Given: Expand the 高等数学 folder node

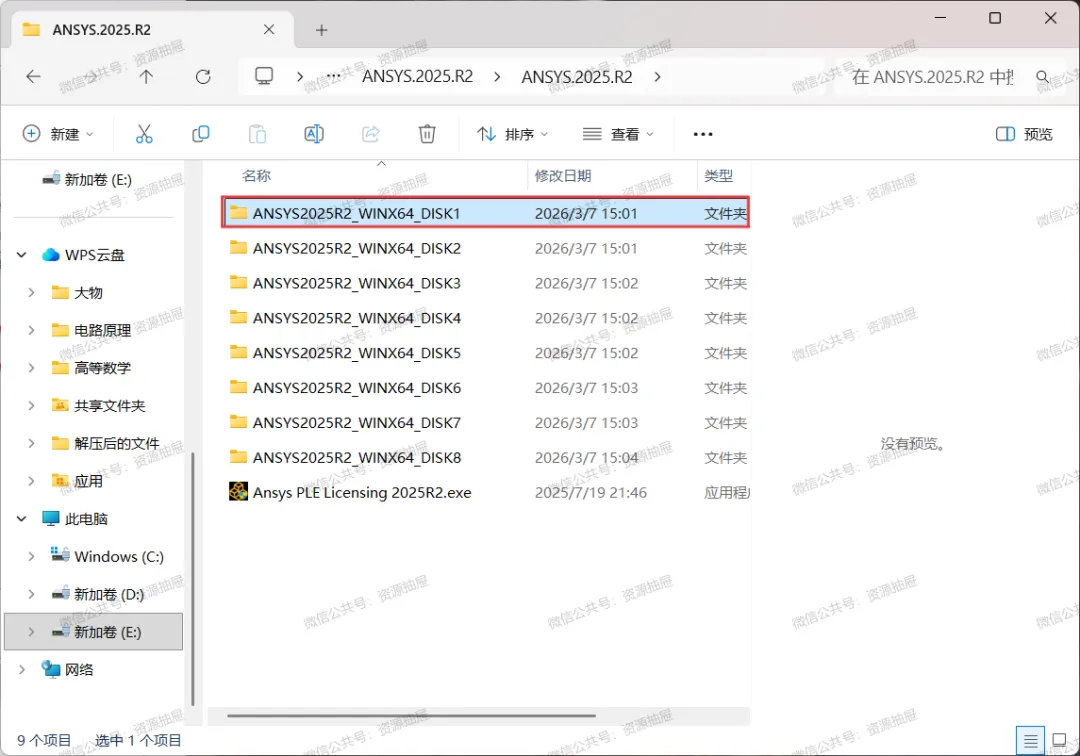Looking at the screenshot, I should pyautogui.click(x=31, y=368).
